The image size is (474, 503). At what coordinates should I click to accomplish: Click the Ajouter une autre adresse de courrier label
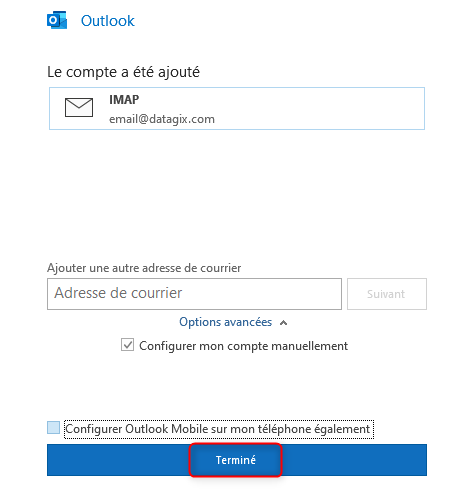click(144, 268)
